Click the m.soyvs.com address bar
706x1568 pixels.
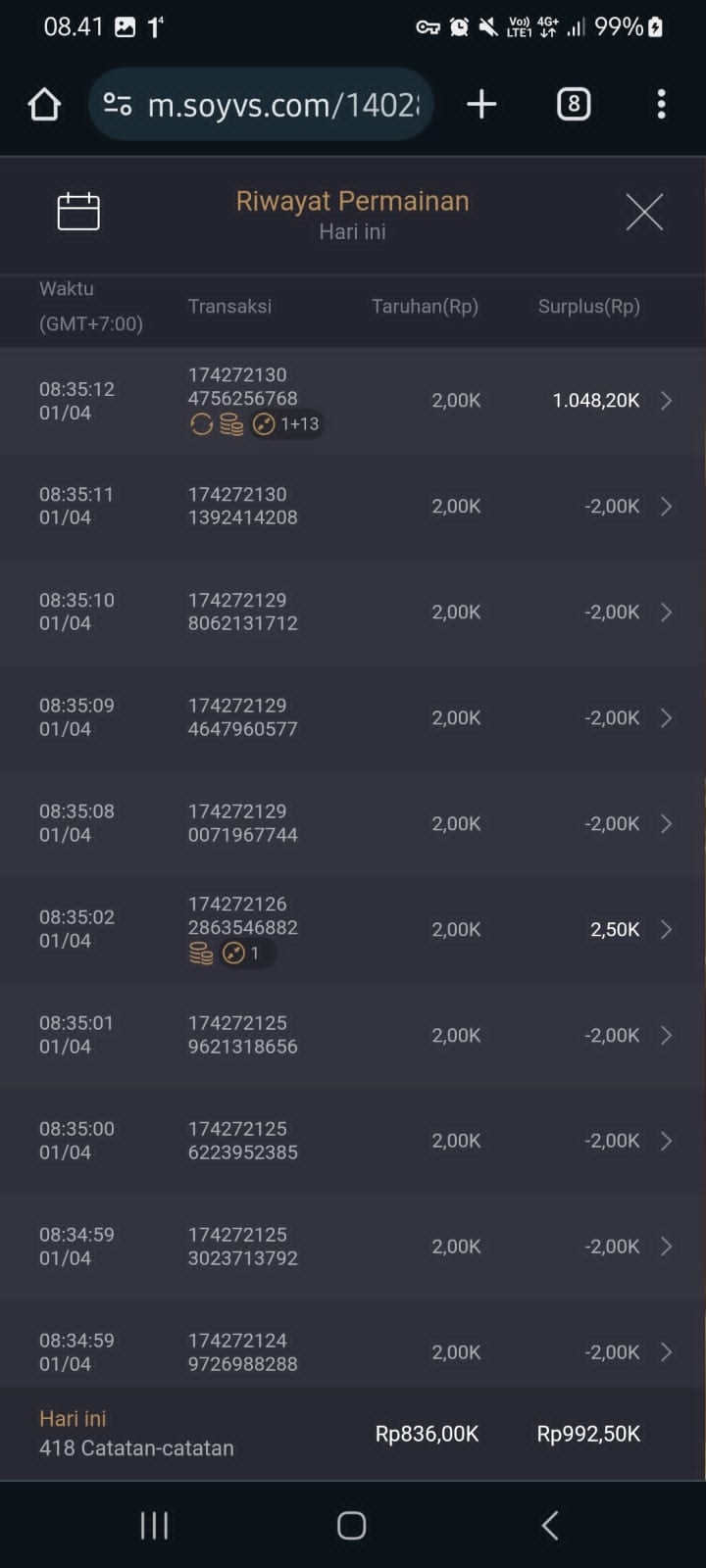[x=282, y=105]
